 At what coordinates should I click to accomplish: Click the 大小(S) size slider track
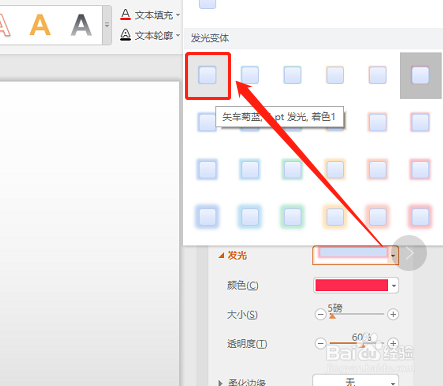coord(357,314)
